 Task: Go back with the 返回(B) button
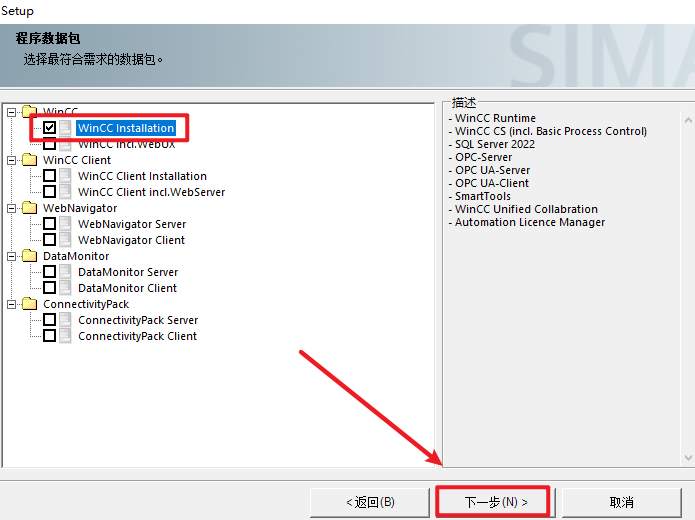tap(370, 501)
